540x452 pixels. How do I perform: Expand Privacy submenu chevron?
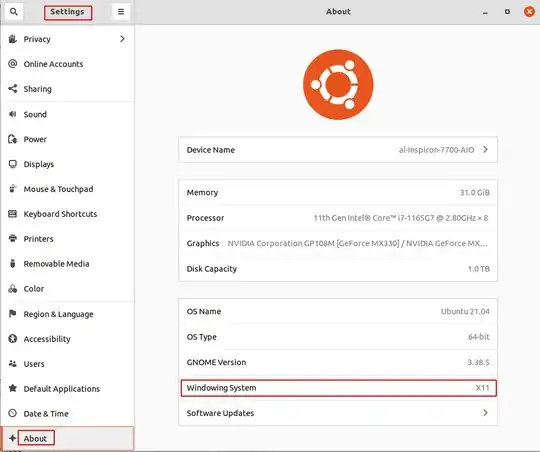(122, 39)
